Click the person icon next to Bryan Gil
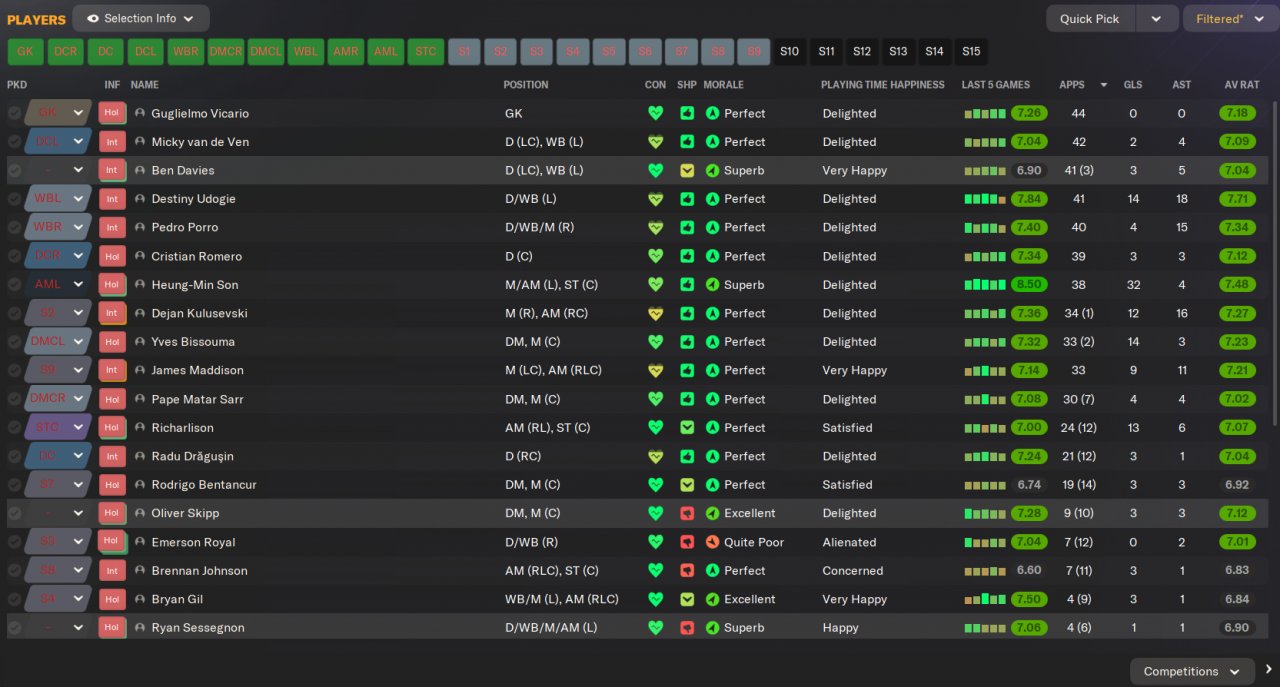This screenshot has height=687, width=1280. (x=140, y=599)
